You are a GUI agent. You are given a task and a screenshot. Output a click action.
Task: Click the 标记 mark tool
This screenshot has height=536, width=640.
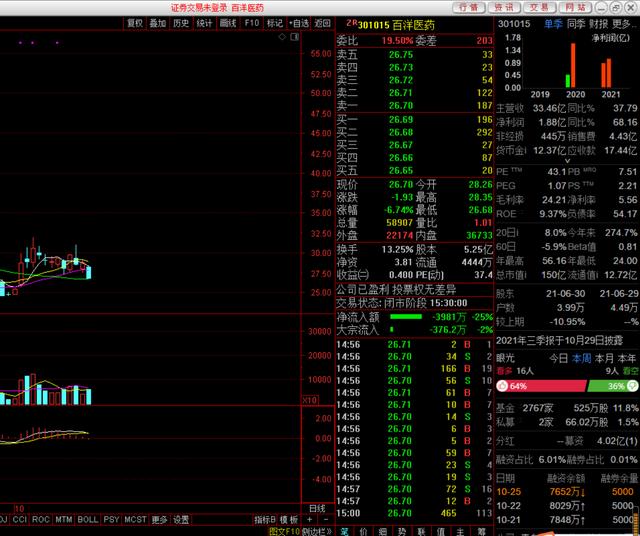(x=275, y=22)
